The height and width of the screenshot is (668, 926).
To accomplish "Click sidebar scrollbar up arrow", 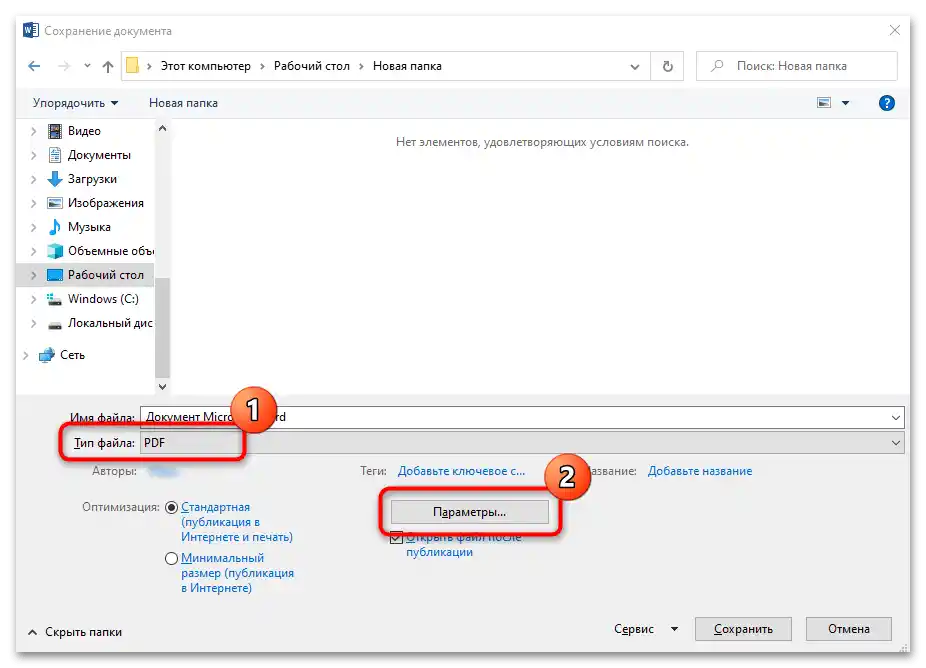I will pos(162,128).
